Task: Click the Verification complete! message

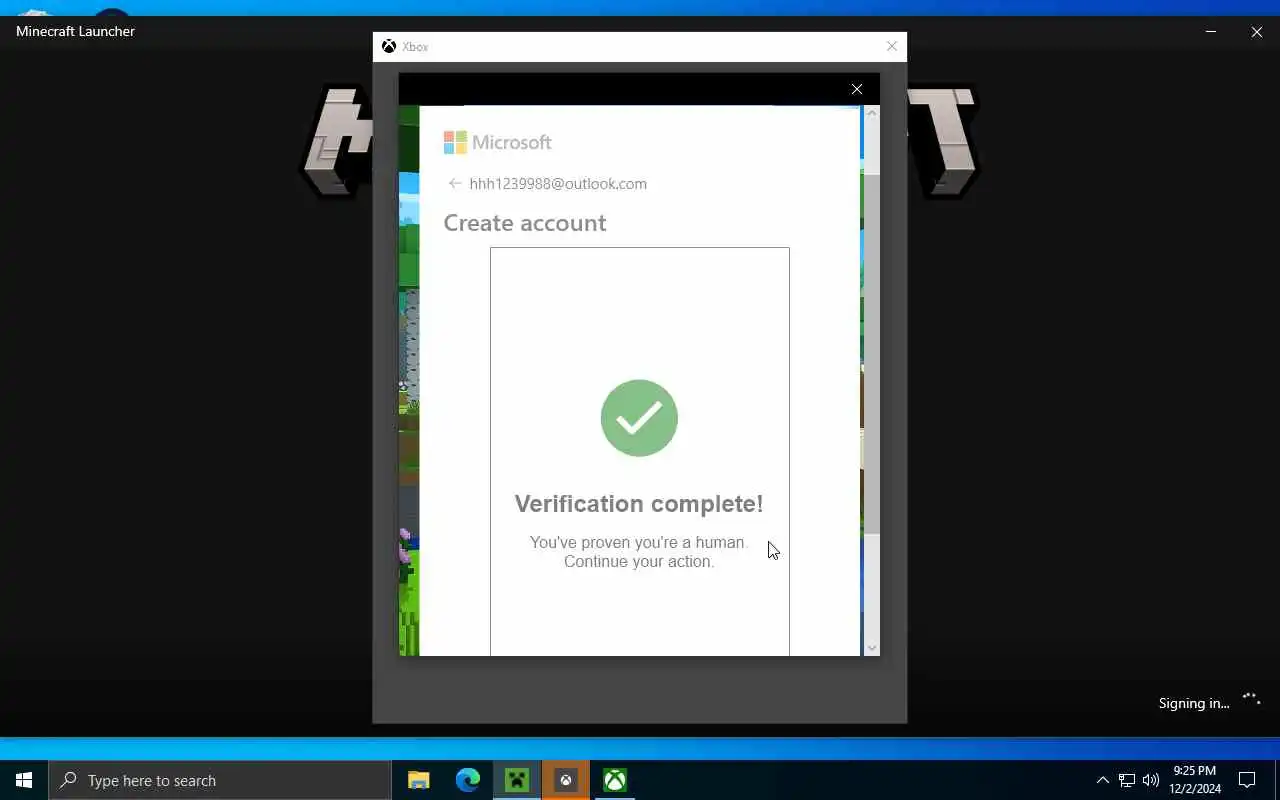Action: pos(639,503)
